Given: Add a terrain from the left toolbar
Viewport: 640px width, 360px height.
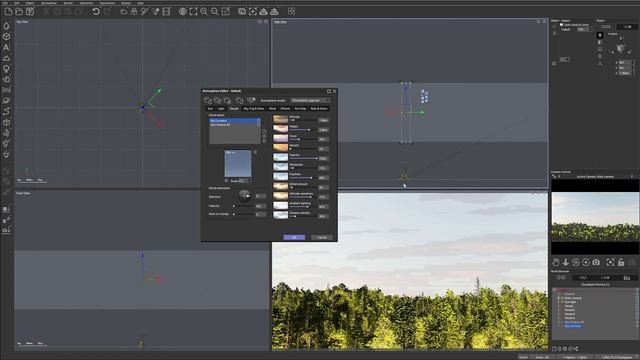Looking at the screenshot, I should point(6,58).
